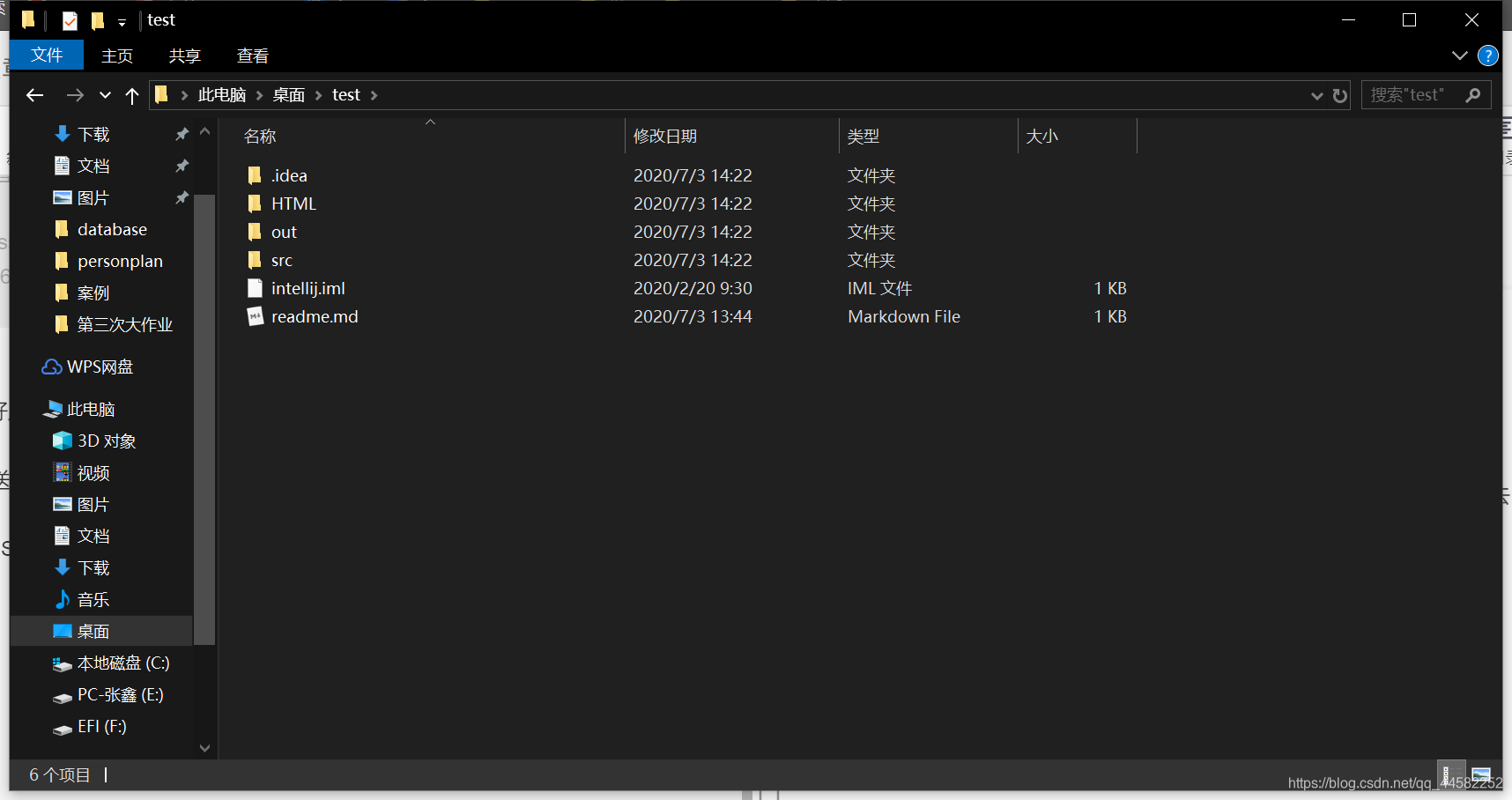Expand chevron after 桌面 in breadcrumb
Image resolution: width=1512 pixels, height=800 pixels.
click(319, 95)
